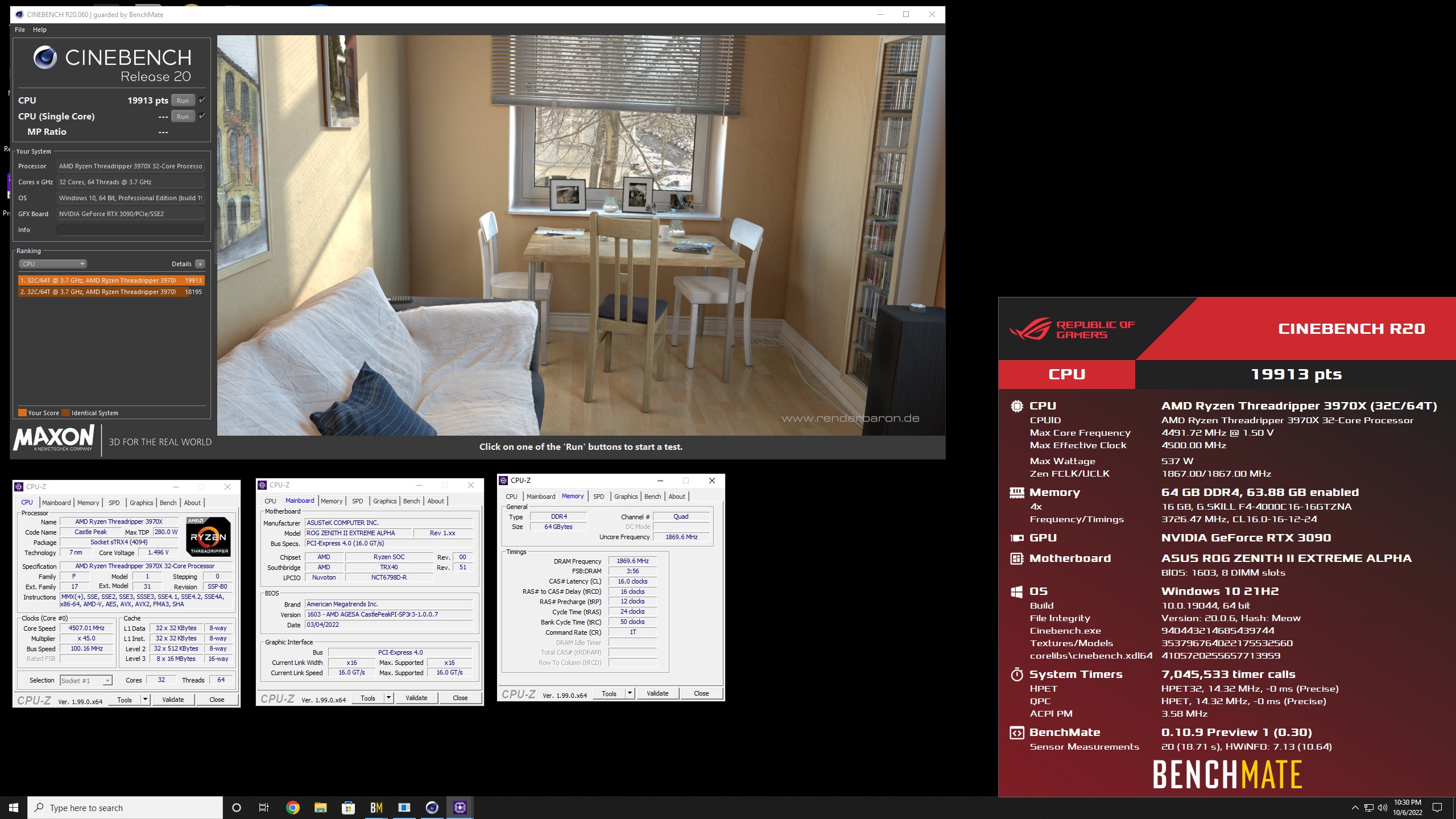Click CPU-Z title icon in first window
Image resolution: width=1456 pixels, height=819 pixels.
(19, 487)
